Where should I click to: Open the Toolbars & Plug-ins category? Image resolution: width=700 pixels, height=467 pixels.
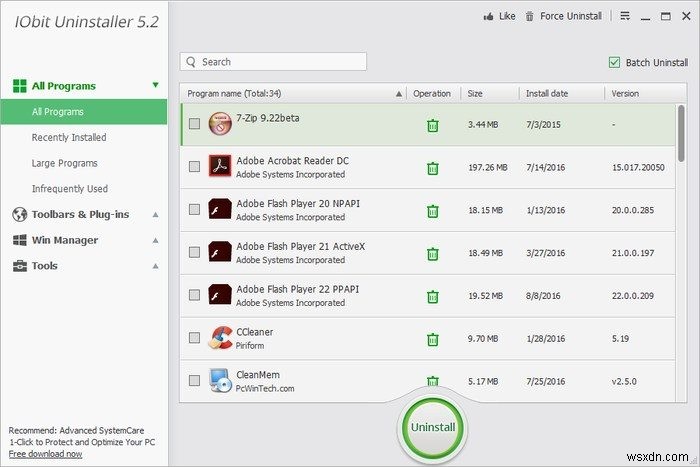coord(80,215)
